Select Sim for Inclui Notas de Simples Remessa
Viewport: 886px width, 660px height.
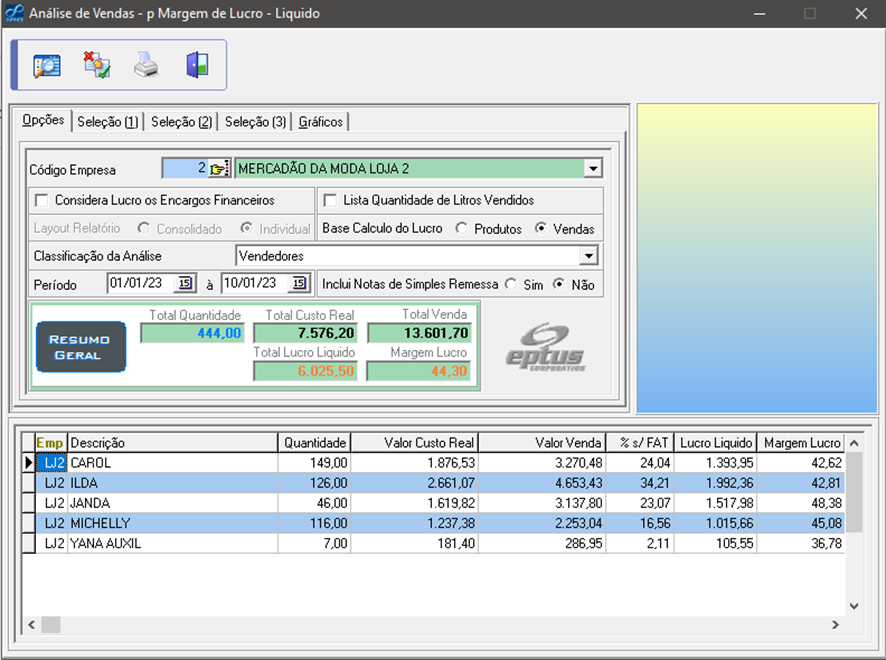pos(511,285)
